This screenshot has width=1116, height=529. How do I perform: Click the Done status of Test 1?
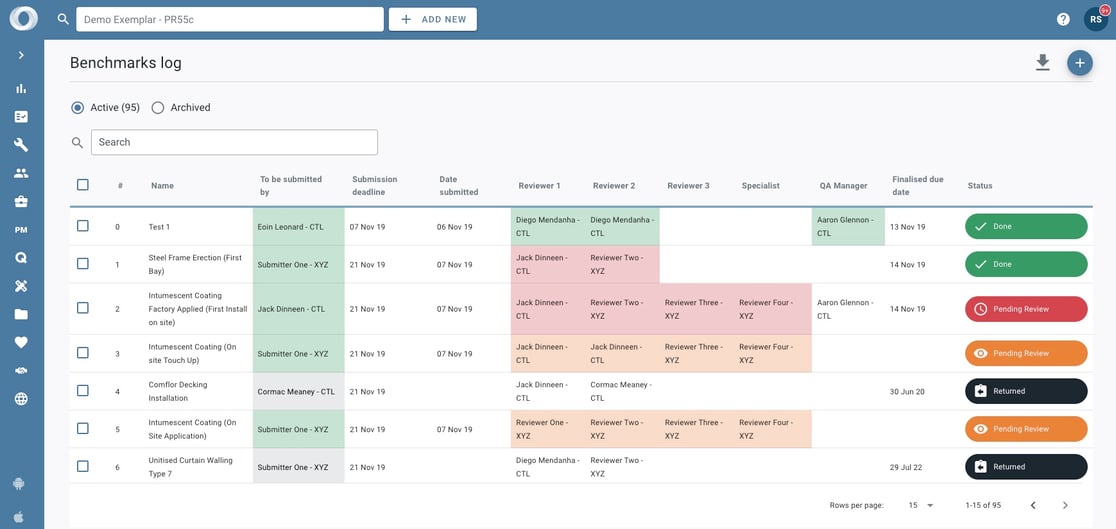(1026, 226)
